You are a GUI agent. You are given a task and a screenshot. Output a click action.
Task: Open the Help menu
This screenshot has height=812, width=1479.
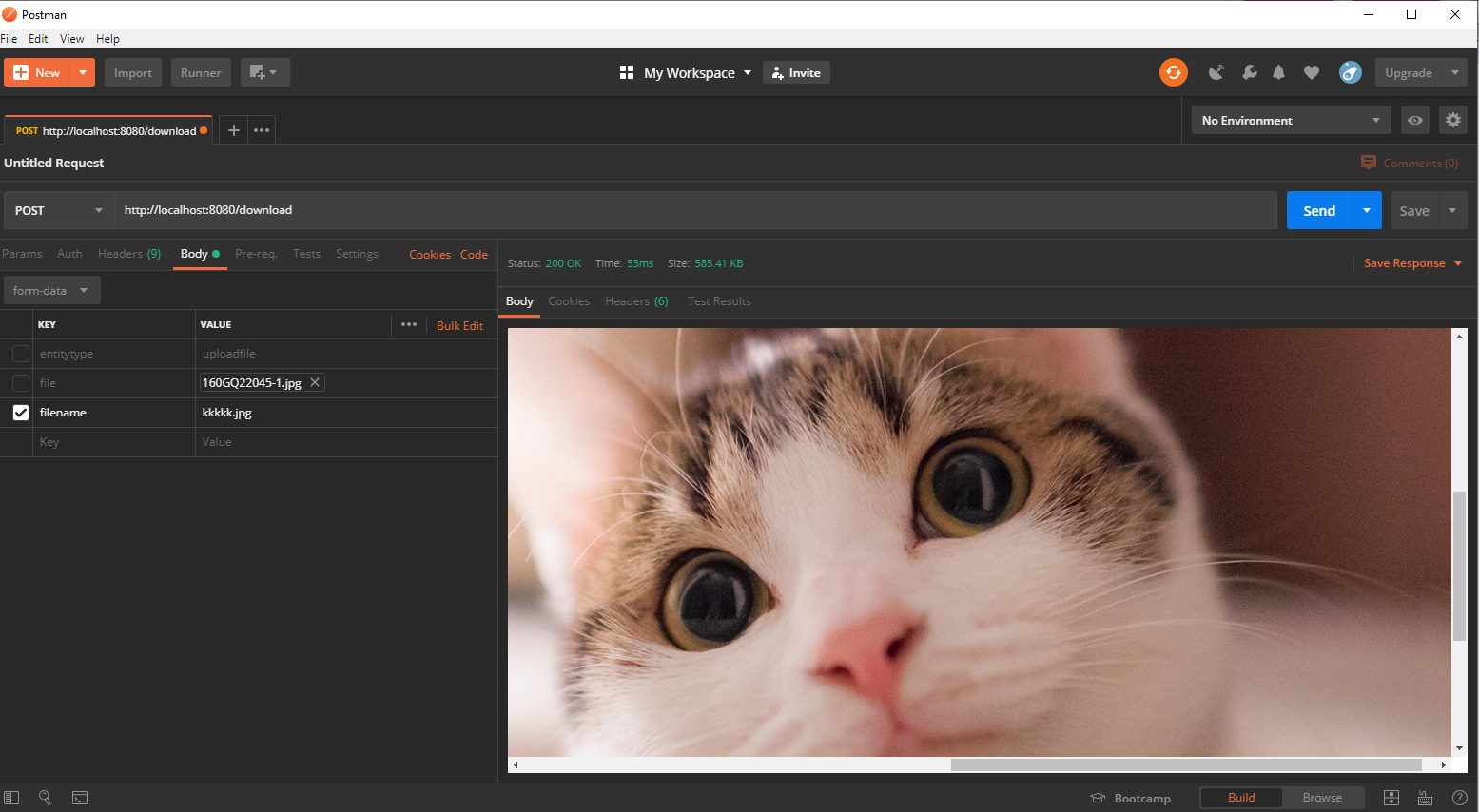tap(107, 39)
